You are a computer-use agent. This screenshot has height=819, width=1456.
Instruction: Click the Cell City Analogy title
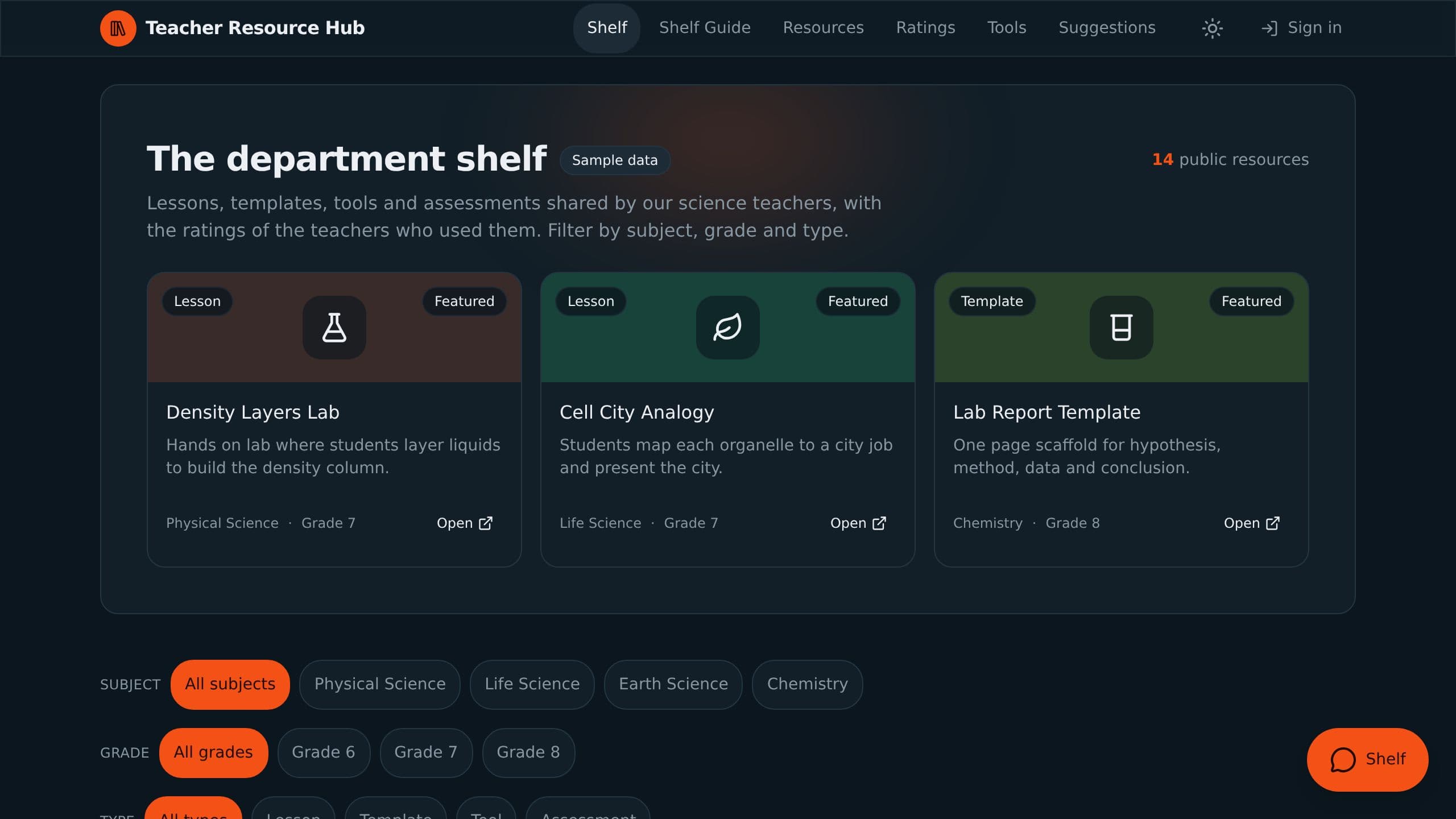(636, 412)
